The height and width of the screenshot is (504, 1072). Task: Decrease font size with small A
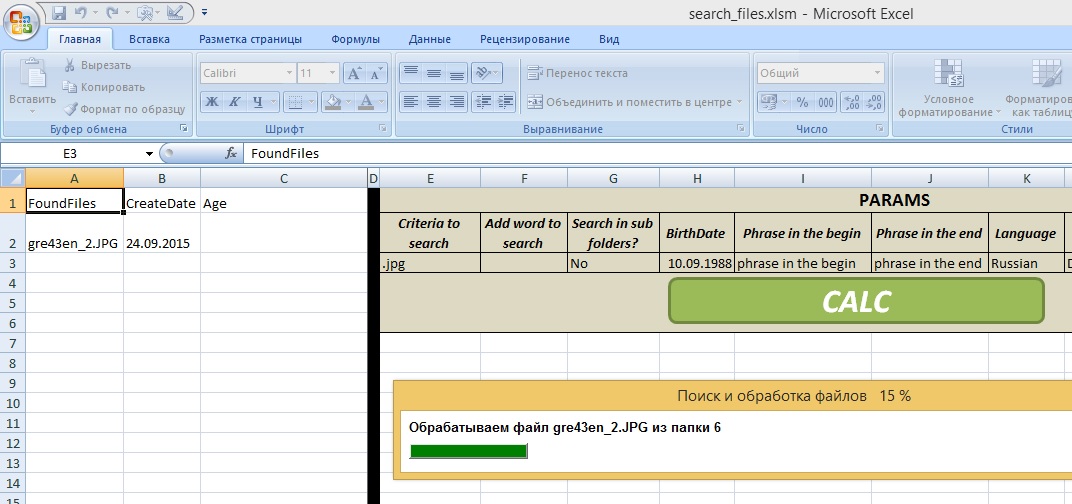376,73
